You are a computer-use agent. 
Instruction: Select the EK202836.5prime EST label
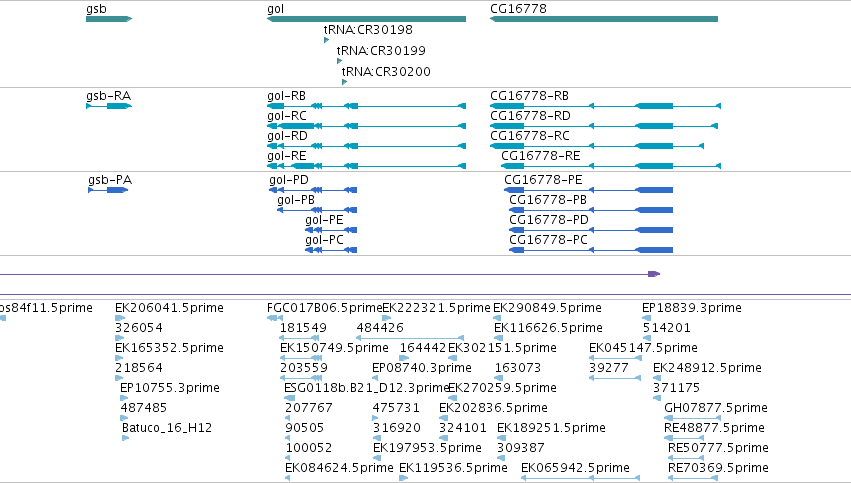[493, 409]
